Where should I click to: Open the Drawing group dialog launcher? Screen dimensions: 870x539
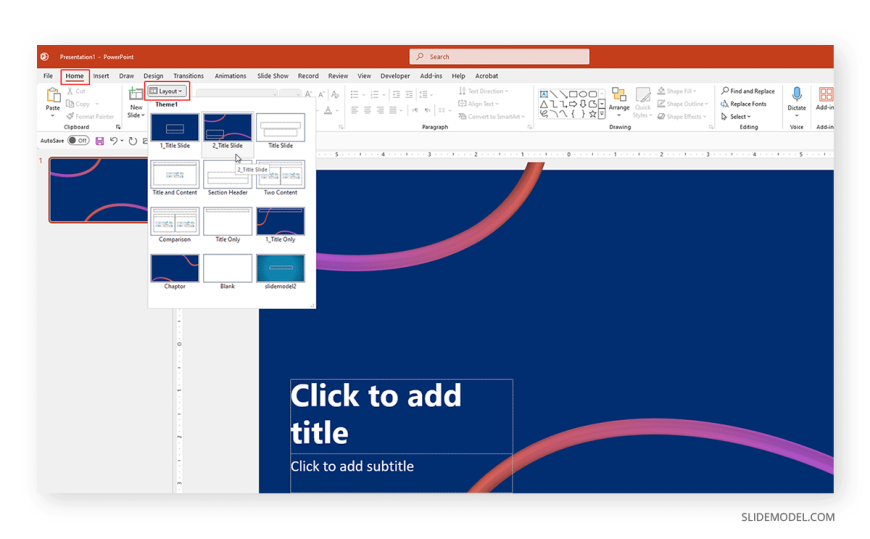click(711, 127)
